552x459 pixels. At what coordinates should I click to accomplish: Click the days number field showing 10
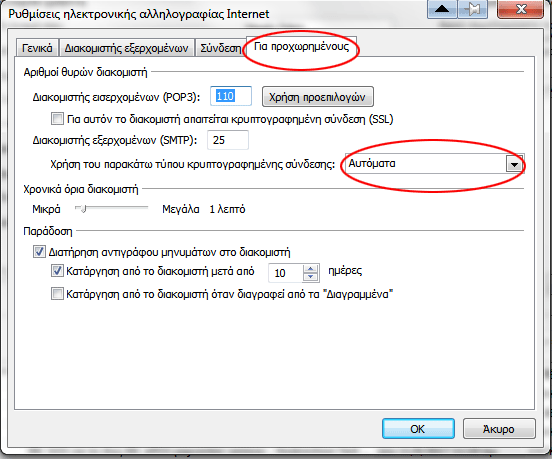pos(286,273)
